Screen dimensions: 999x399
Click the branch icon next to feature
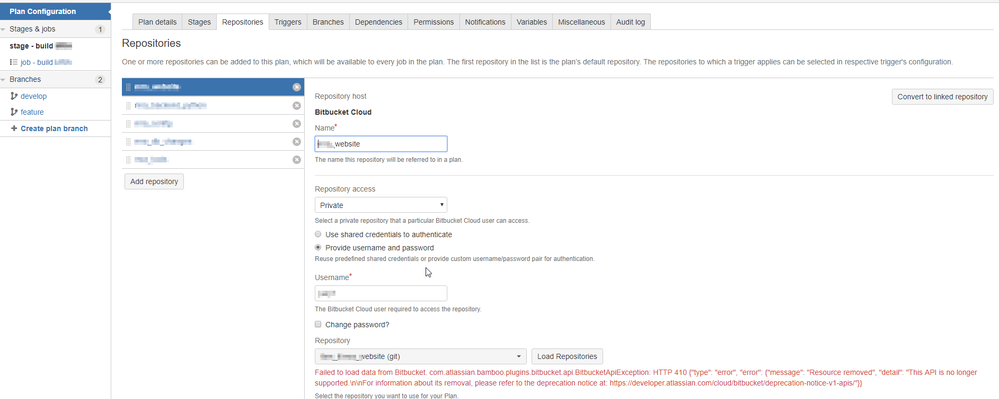click(x=14, y=112)
